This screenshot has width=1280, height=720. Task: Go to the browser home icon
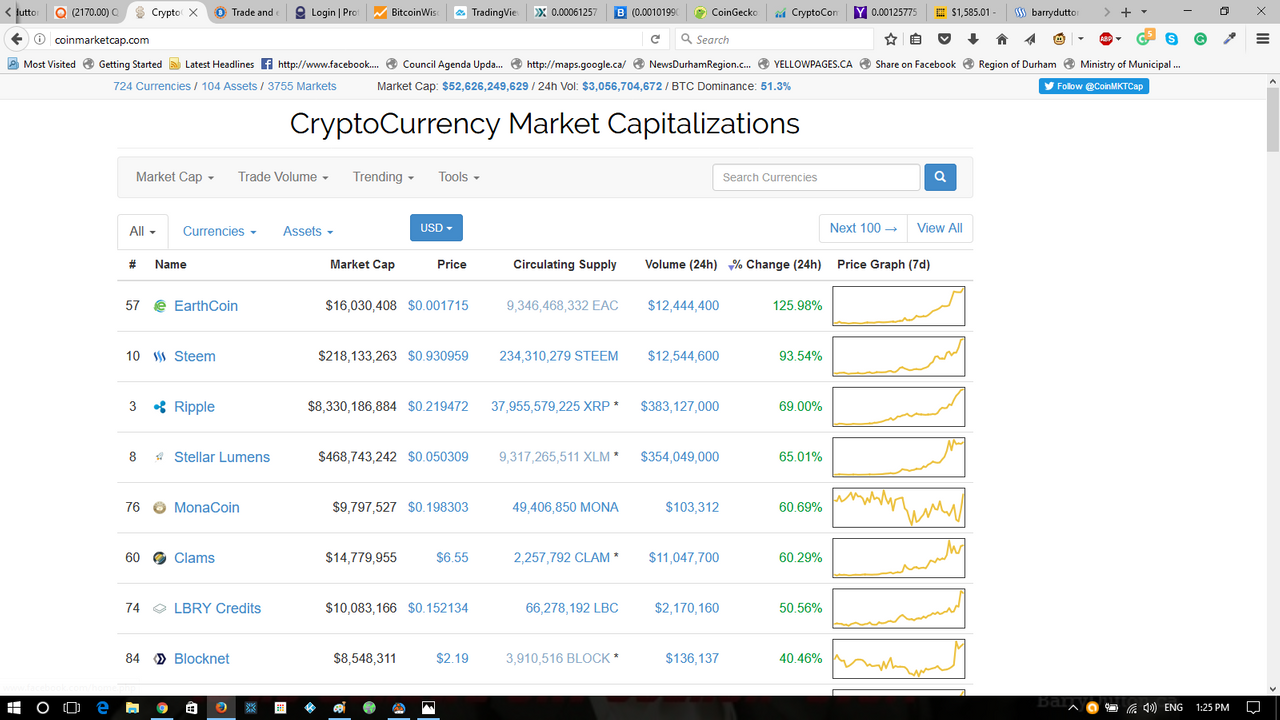point(1002,39)
